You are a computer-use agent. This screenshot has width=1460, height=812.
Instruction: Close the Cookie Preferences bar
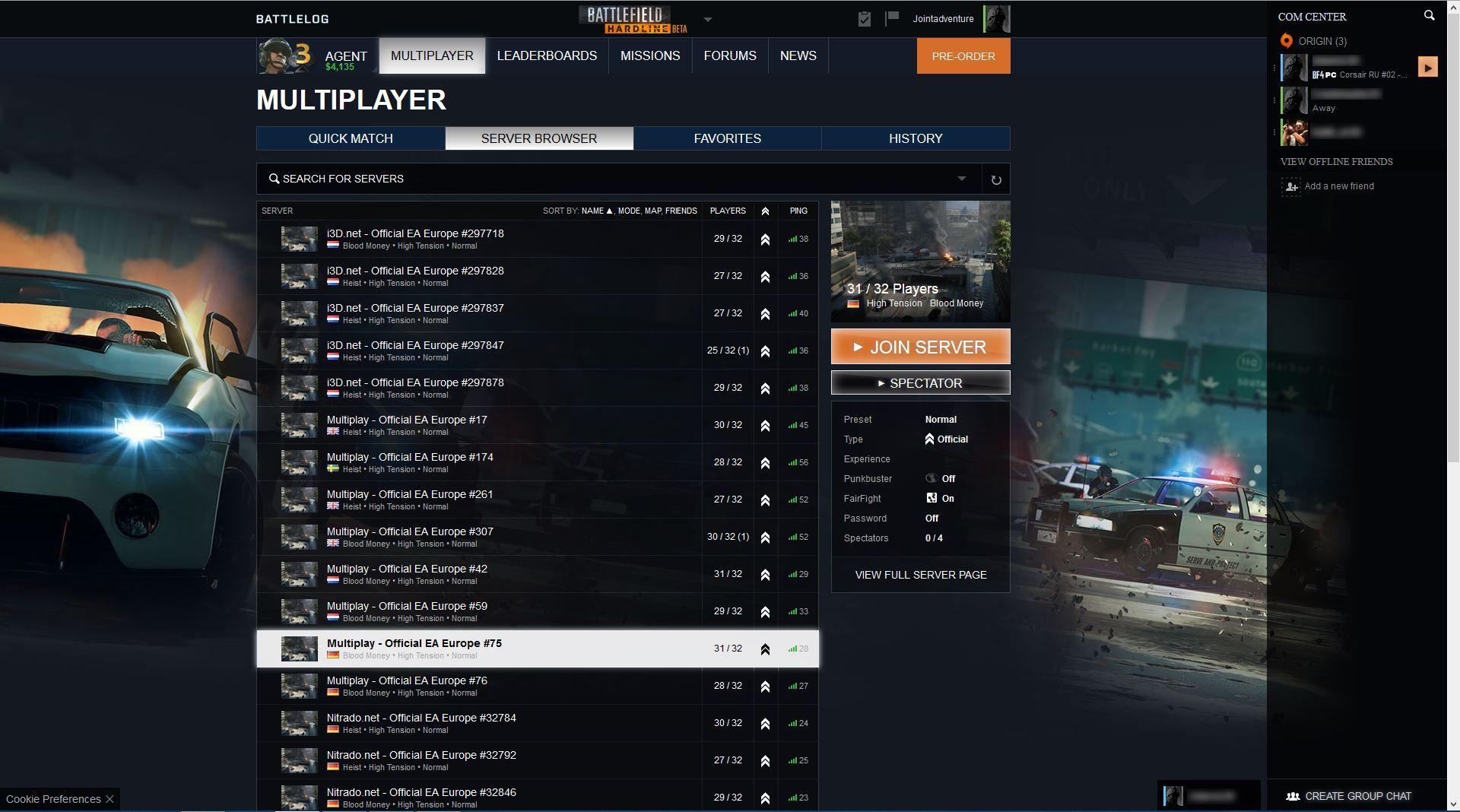[110, 799]
